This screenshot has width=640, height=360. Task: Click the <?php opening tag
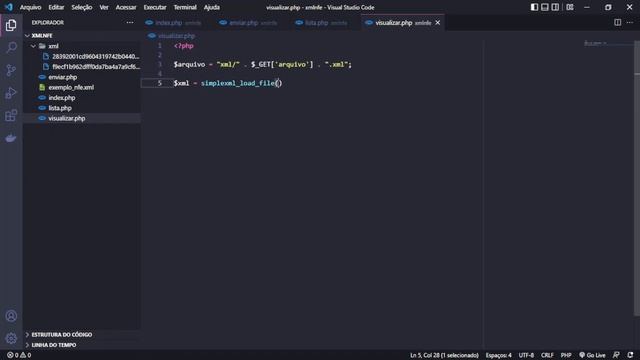(x=184, y=46)
